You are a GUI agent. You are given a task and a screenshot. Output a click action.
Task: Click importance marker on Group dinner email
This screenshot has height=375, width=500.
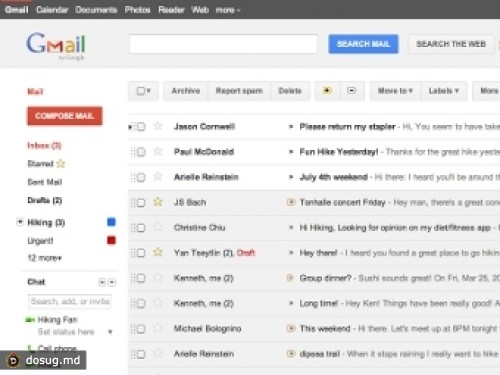290,278
